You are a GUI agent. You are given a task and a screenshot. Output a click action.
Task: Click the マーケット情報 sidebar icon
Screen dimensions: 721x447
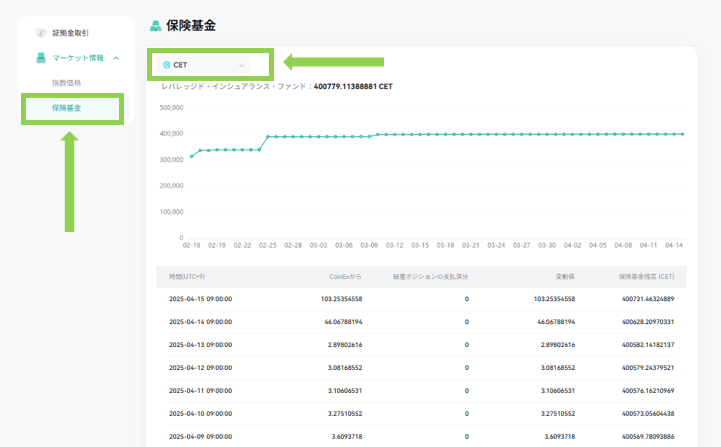click(x=41, y=58)
